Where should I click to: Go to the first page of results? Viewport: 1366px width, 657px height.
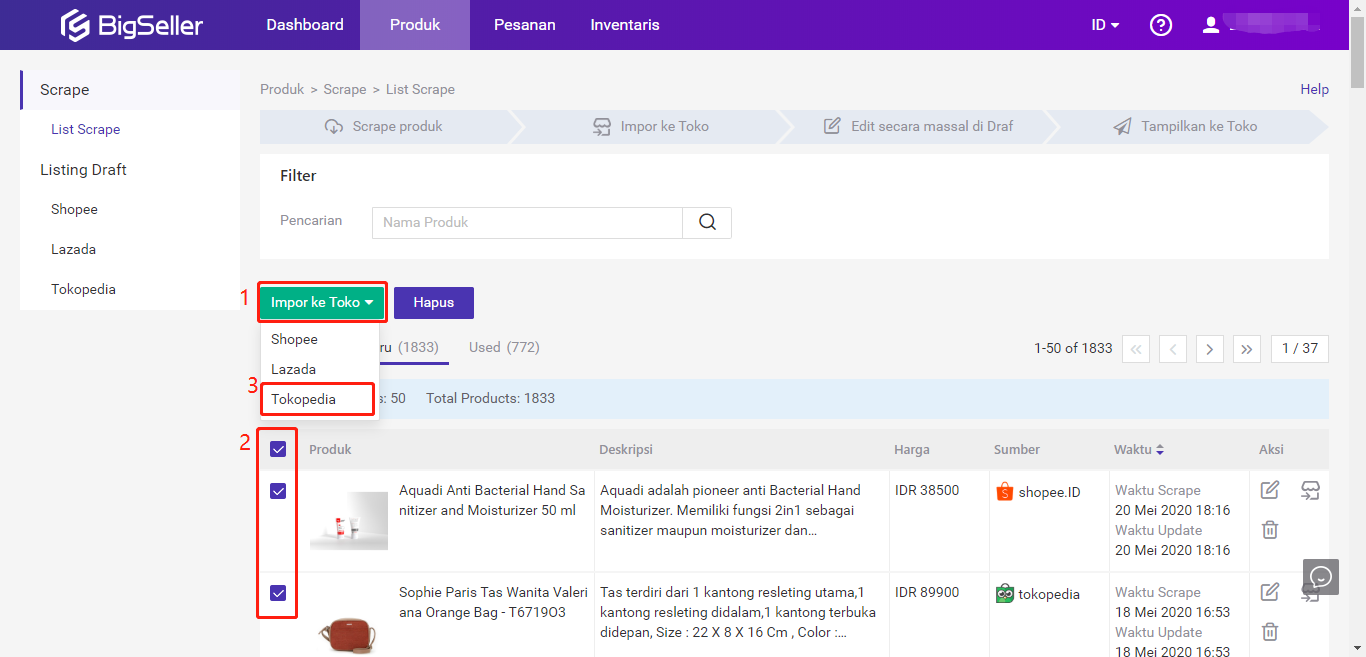coord(1136,349)
